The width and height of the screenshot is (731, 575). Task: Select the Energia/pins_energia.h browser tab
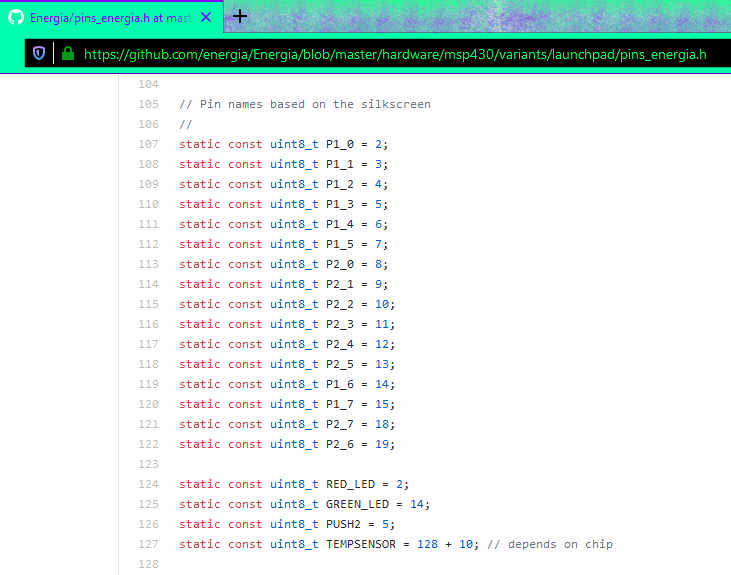[110, 17]
